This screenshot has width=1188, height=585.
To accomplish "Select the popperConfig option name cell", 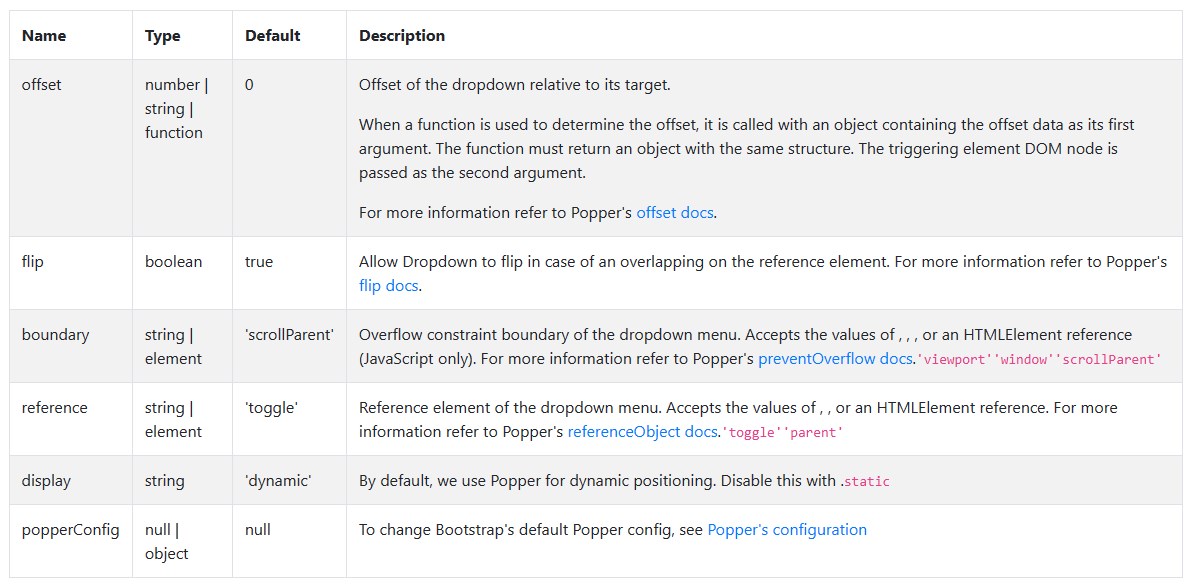I will coord(70,530).
